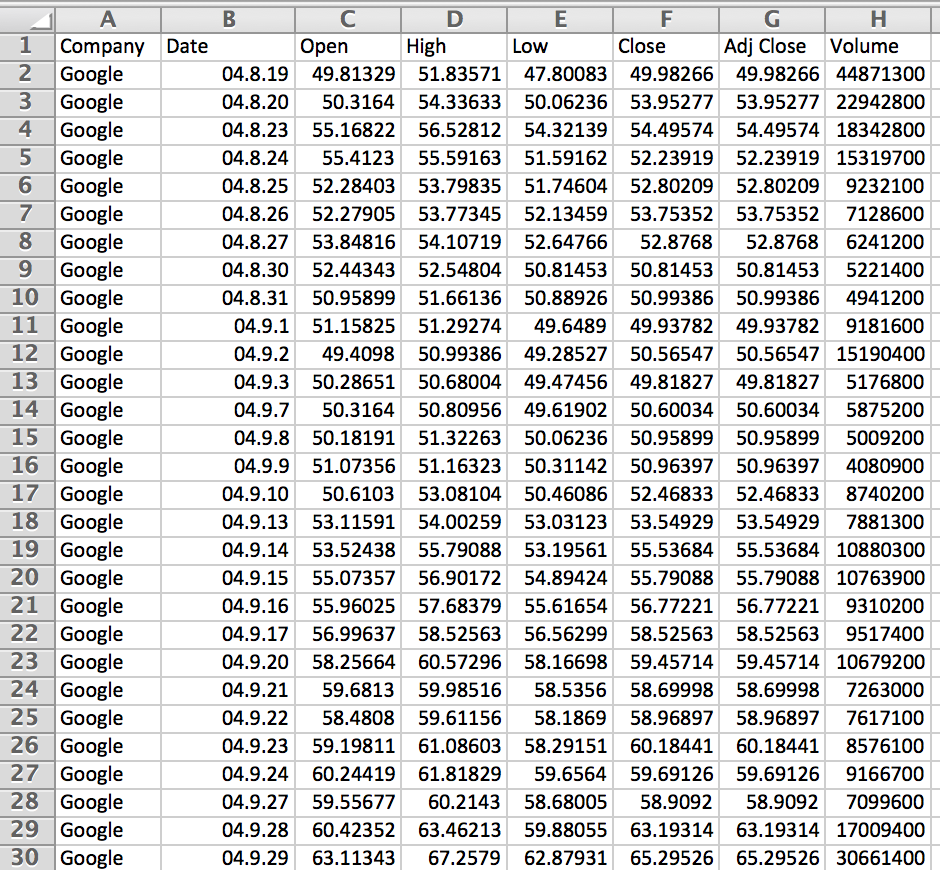Select Open value 58.4808
The image size is (940, 870).
tap(348, 718)
